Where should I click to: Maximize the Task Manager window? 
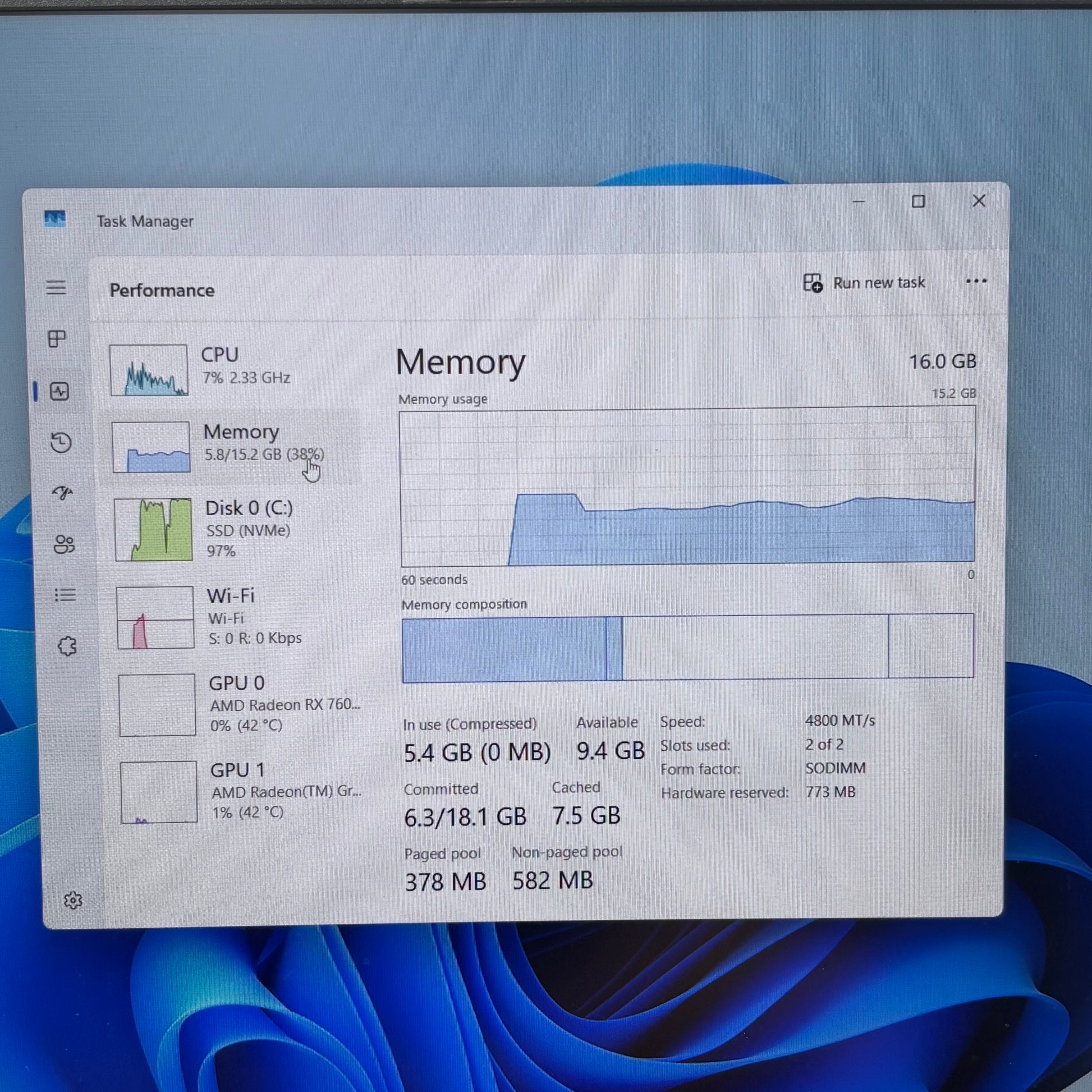(919, 202)
